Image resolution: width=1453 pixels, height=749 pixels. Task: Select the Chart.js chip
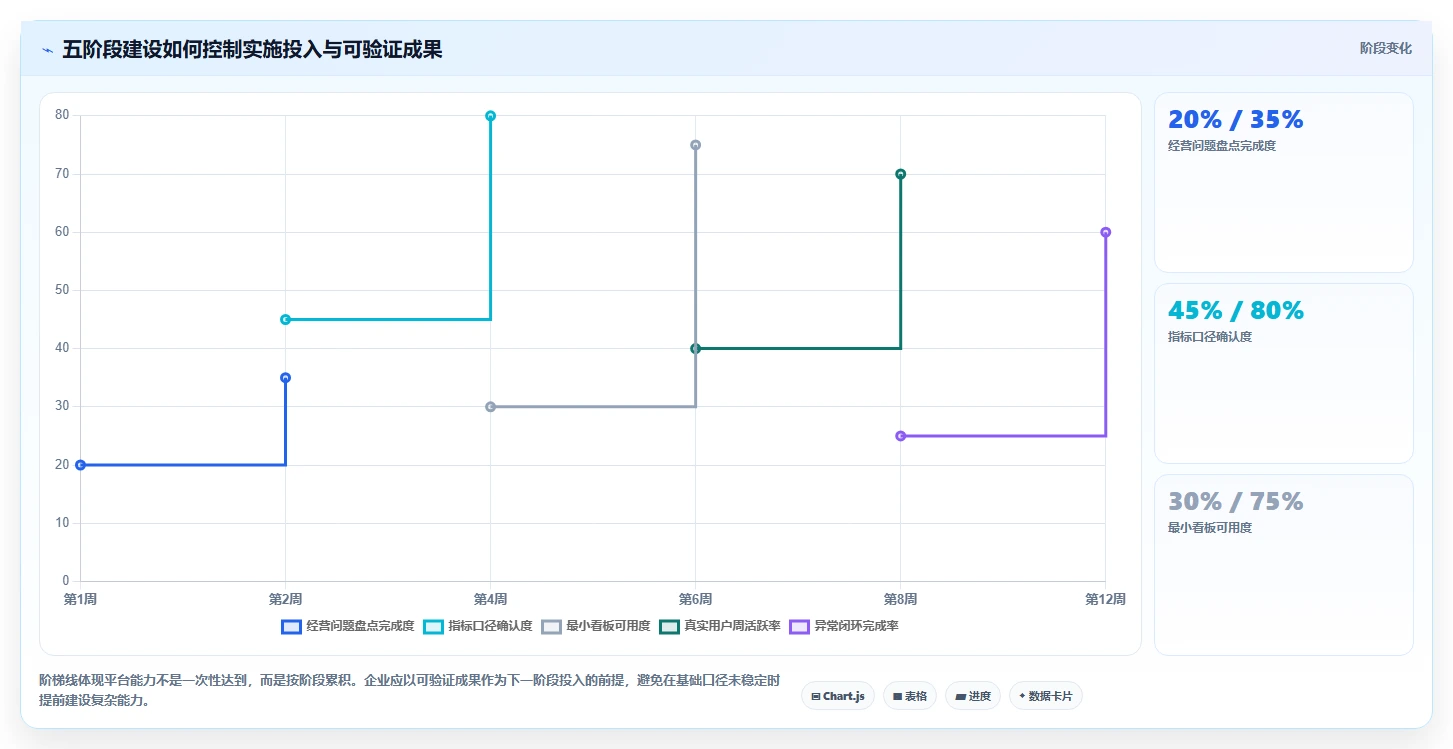pyautogui.click(x=838, y=696)
